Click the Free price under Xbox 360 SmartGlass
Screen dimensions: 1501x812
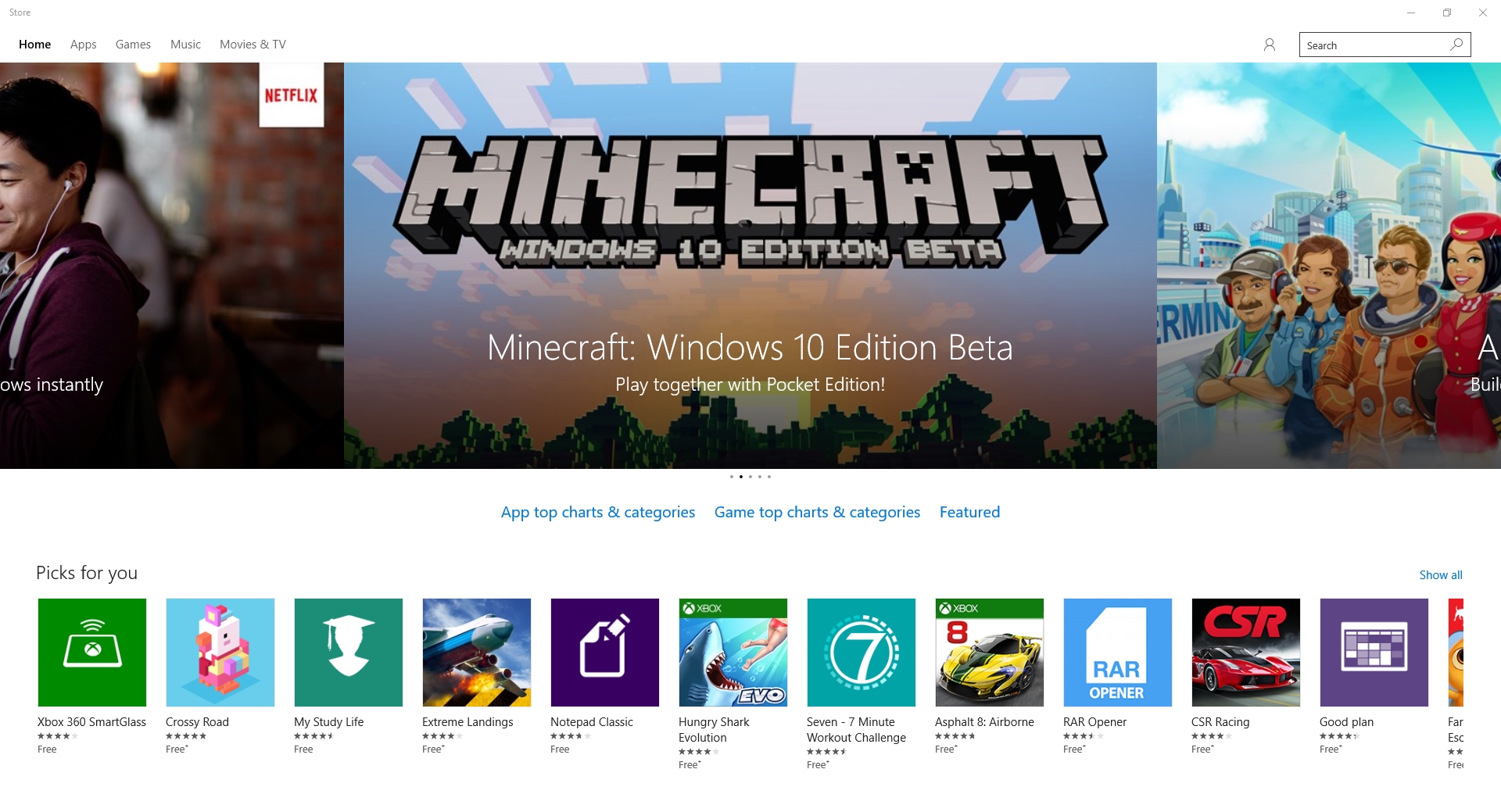point(47,749)
